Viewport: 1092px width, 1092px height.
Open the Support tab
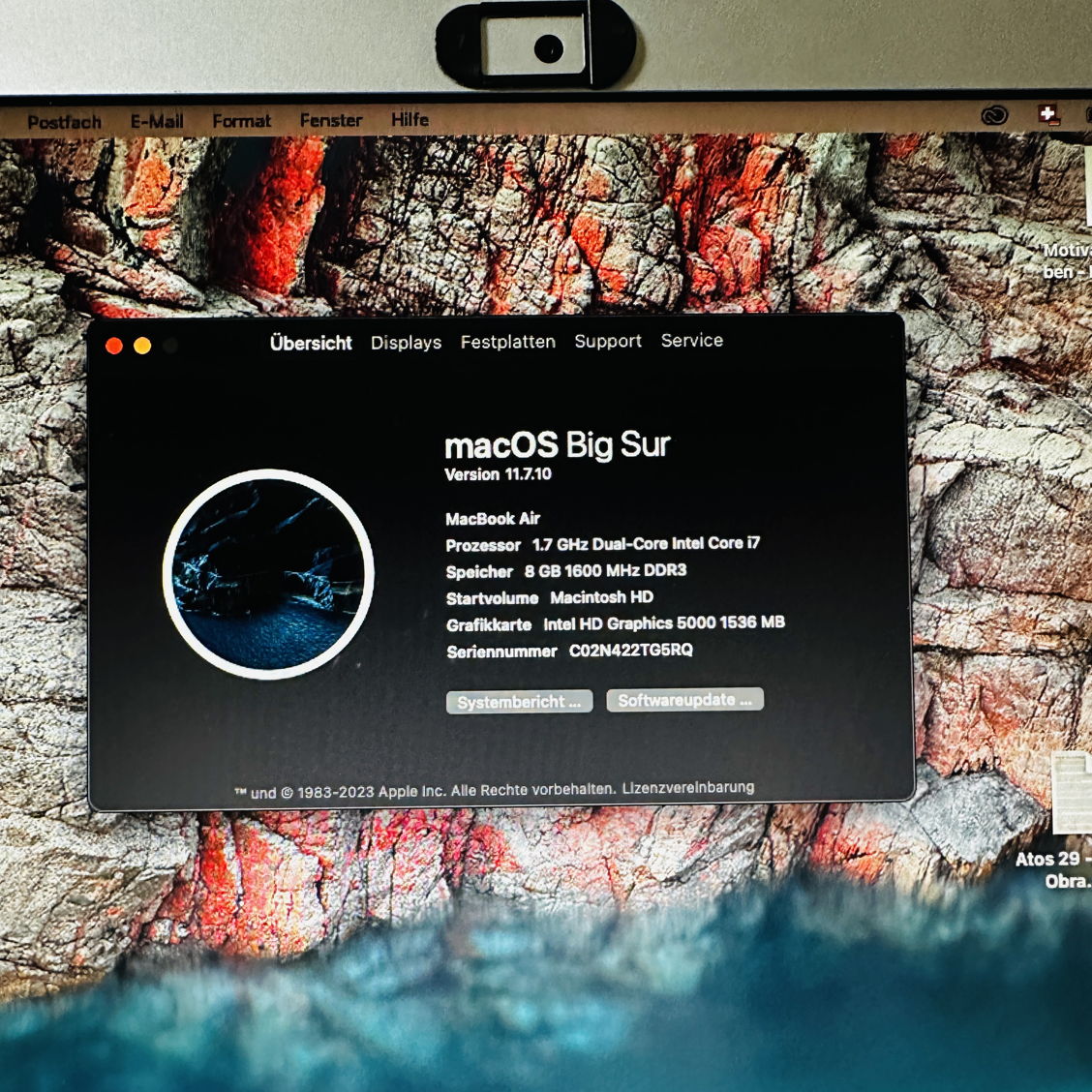point(608,341)
